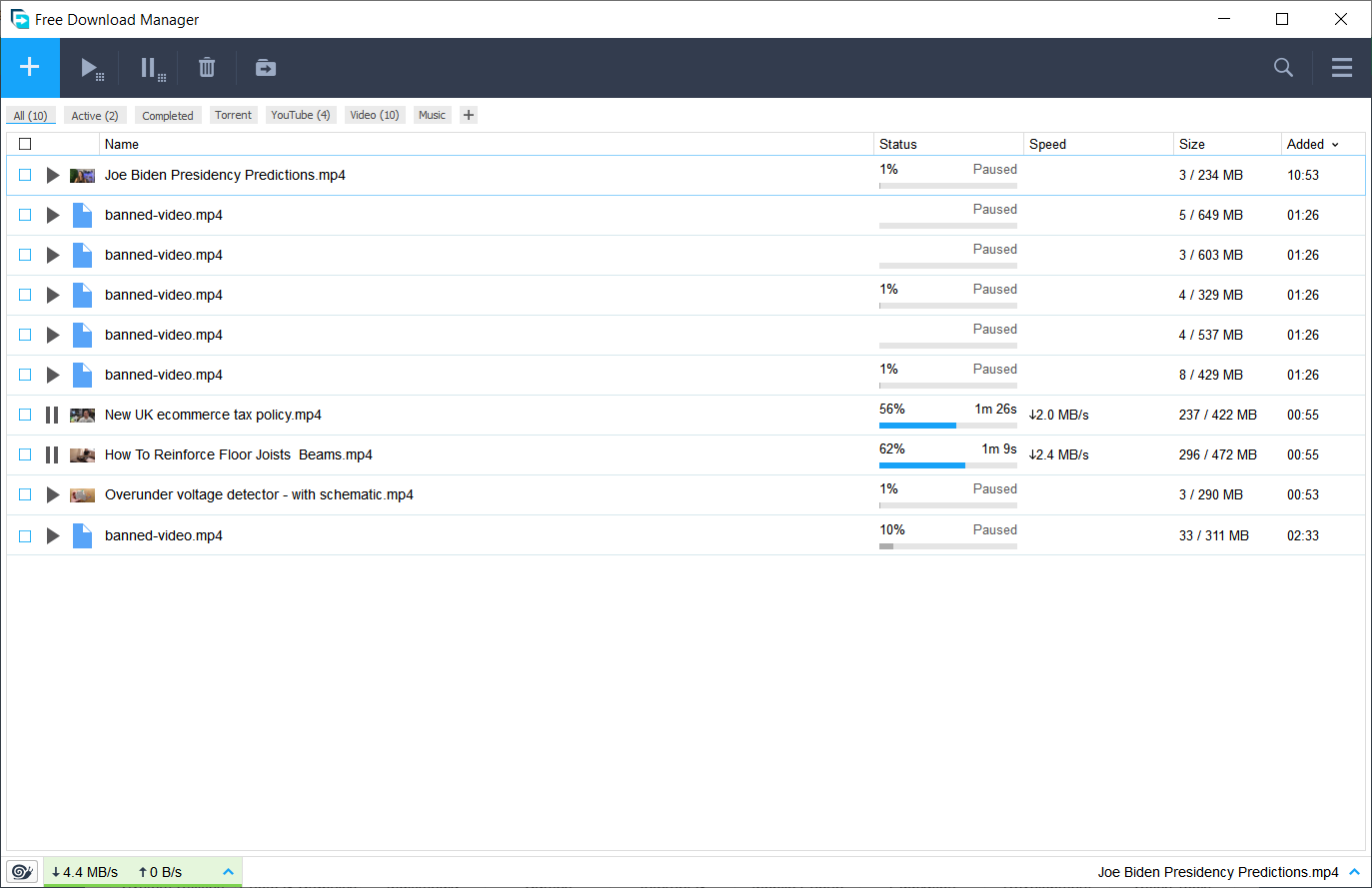Check the Joe Biden Presidency Predictions.mp4 checkbox
This screenshot has height=888, width=1372.
[25, 175]
